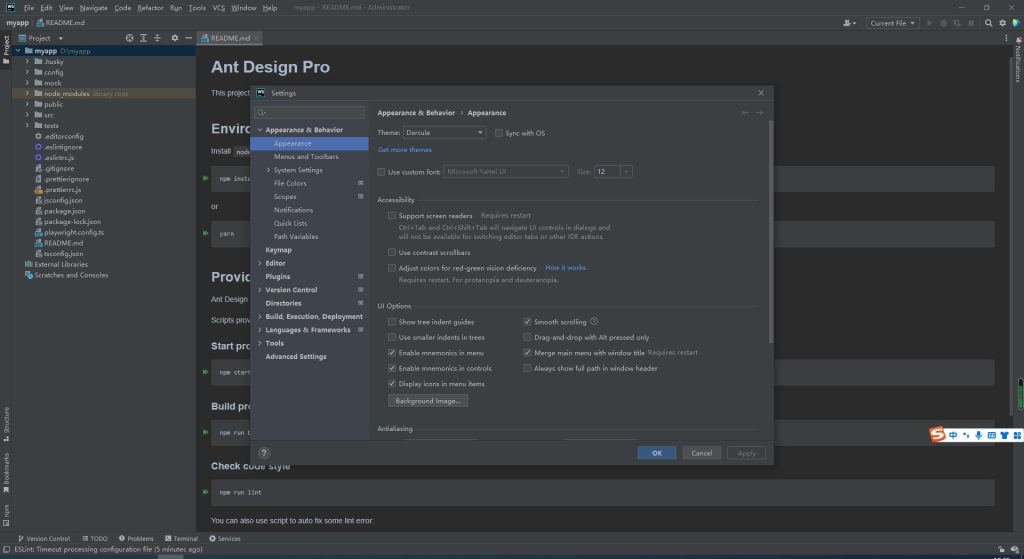Expand the node_modules folder
The width and height of the screenshot is (1024, 559).
pos(27,93)
